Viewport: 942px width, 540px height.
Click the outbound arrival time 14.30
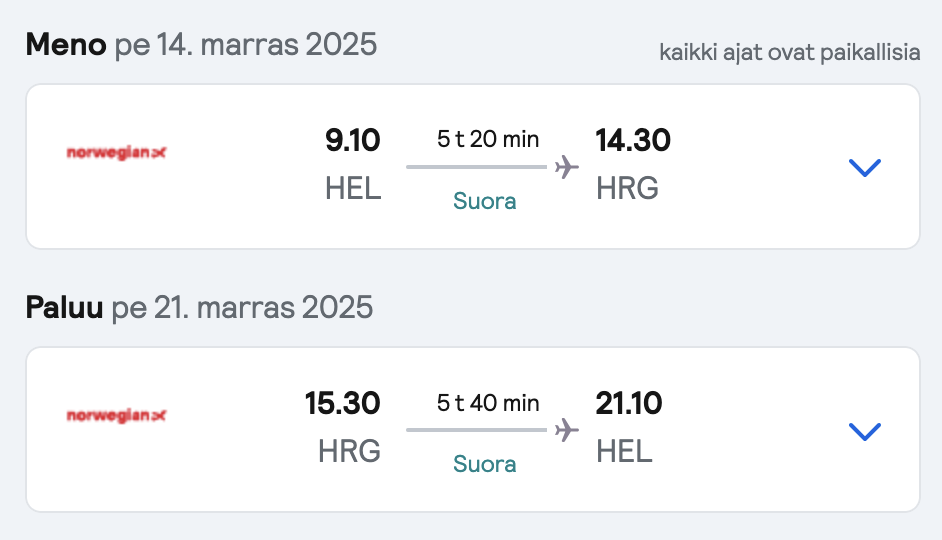pyautogui.click(x=633, y=140)
